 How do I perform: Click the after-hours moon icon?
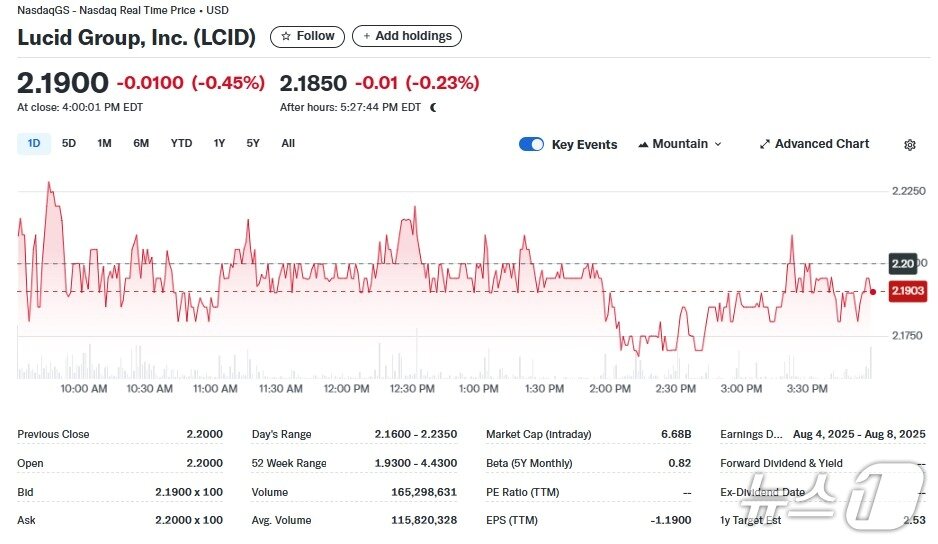[x=433, y=107]
